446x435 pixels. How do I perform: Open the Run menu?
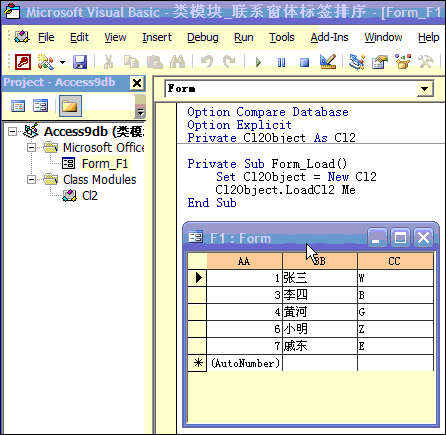pyautogui.click(x=244, y=37)
